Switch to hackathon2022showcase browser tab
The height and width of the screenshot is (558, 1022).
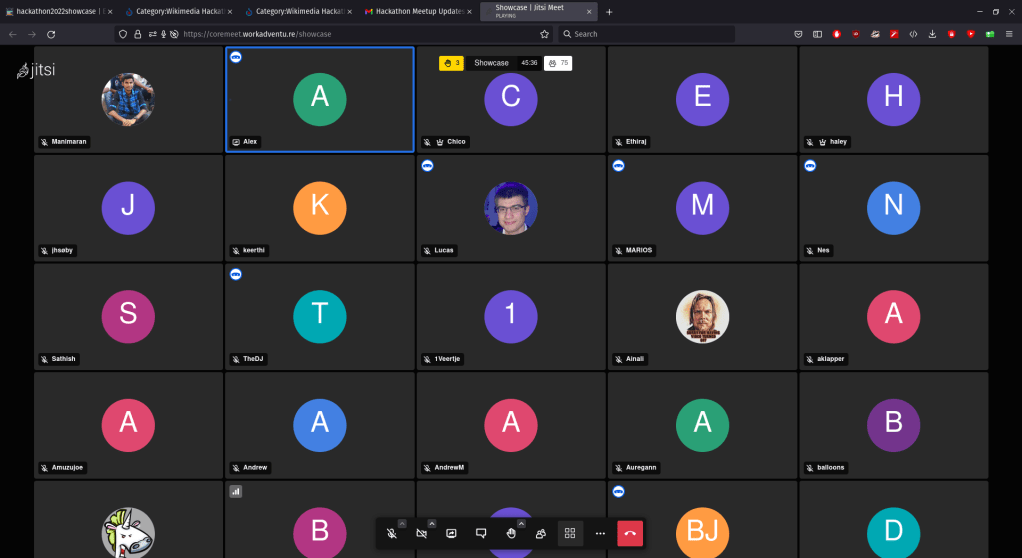57,11
